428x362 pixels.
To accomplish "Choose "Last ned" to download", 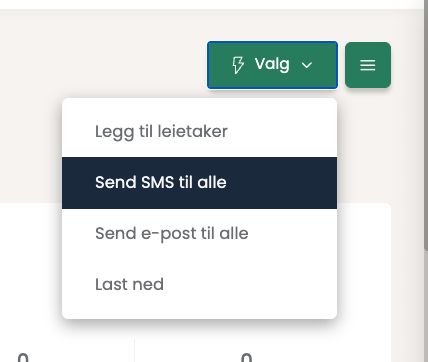I will pyautogui.click(x=199, y=285).
